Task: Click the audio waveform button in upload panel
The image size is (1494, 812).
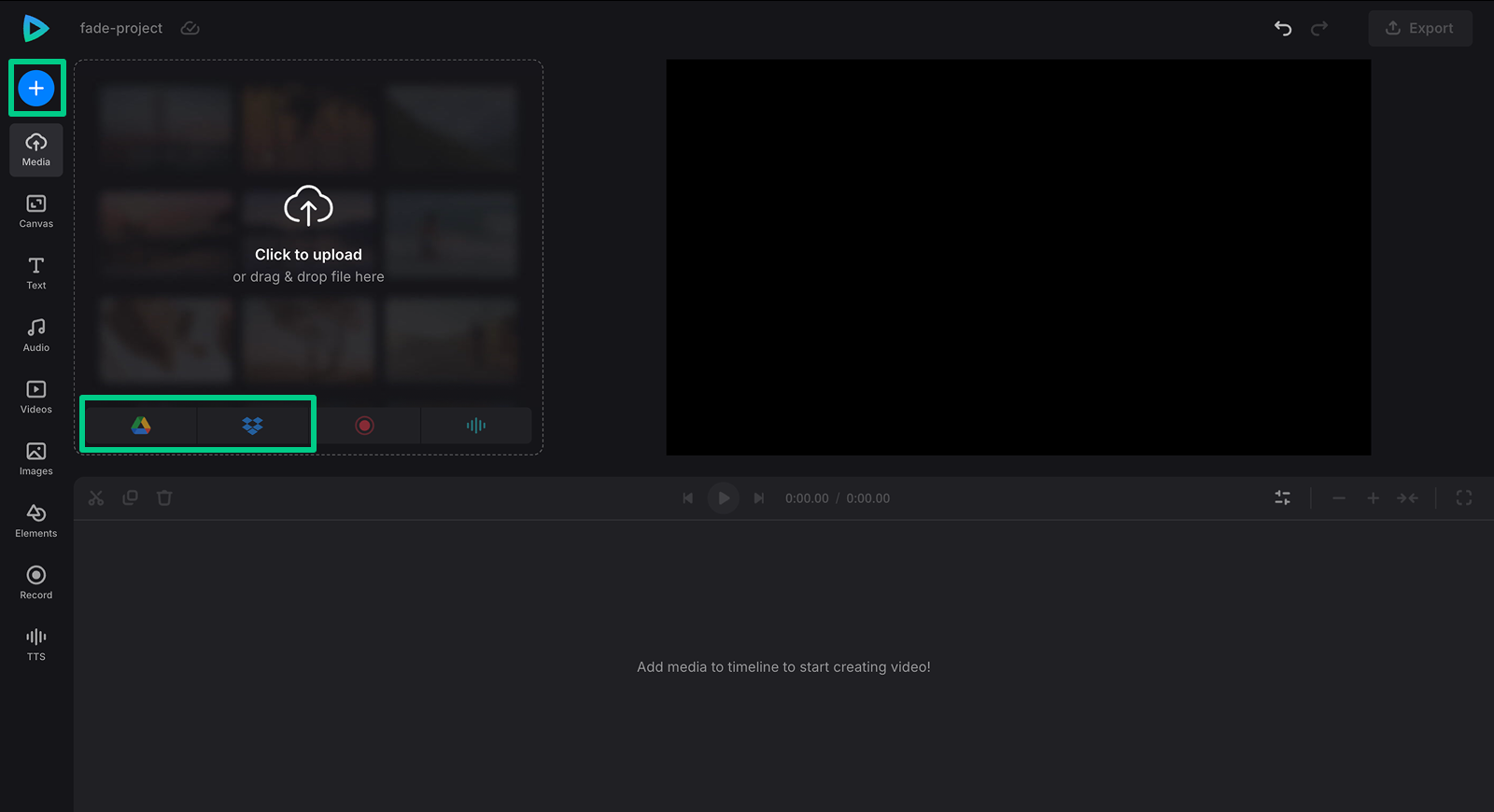Action: click(476, 426)
